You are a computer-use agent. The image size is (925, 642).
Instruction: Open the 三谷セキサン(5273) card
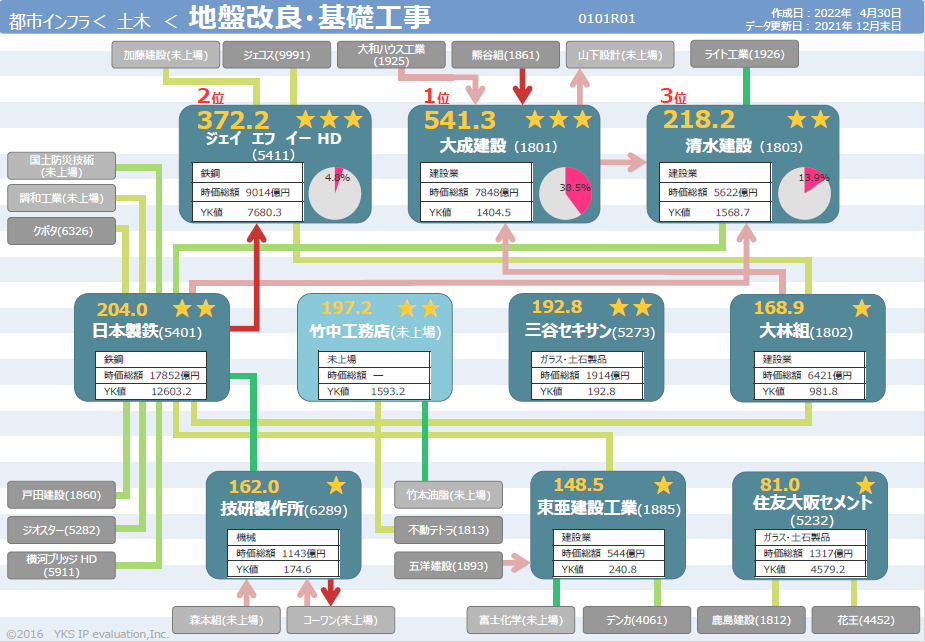(586, 347)
